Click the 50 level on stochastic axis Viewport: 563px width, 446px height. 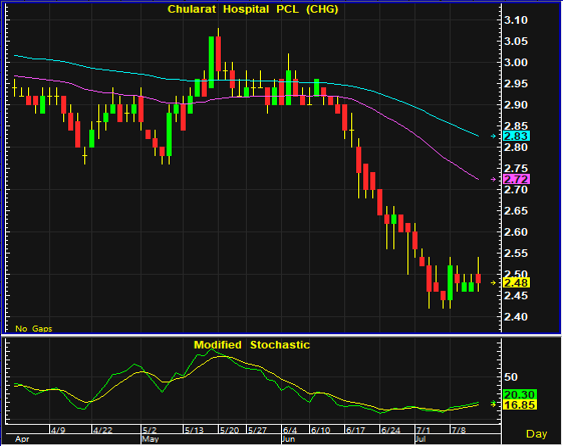point(511,377)
